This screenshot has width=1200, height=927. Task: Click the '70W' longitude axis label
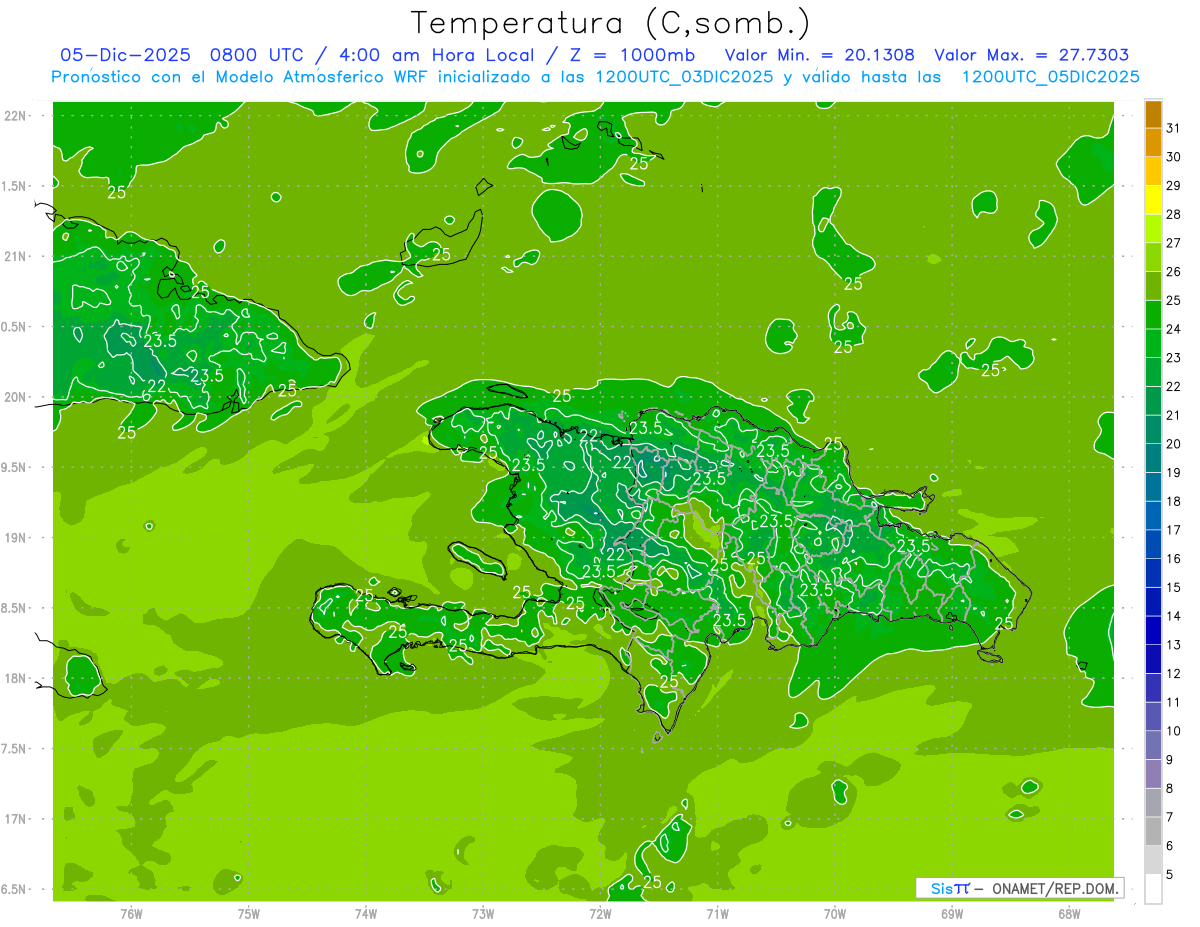[x=835, y=914]
